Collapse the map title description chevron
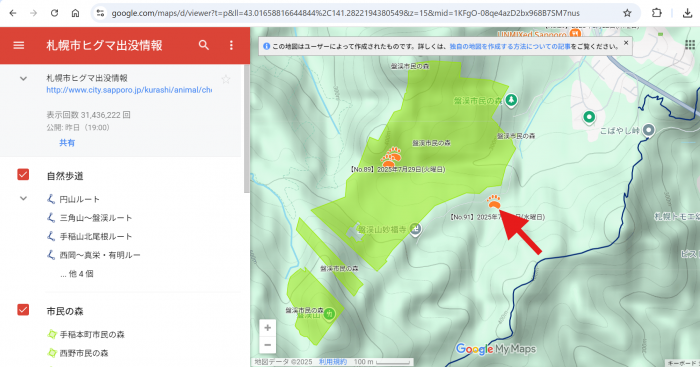The width and height of the screenshot is (700, 367). (x=23, y=79)
